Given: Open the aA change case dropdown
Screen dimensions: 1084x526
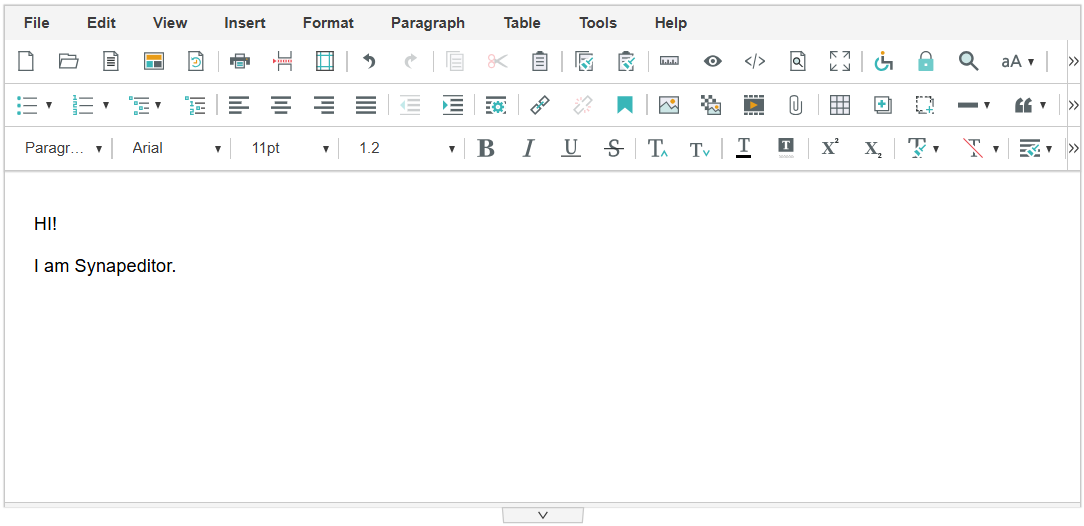Looking at the screenshot, I should click(x=1018, y=62).
